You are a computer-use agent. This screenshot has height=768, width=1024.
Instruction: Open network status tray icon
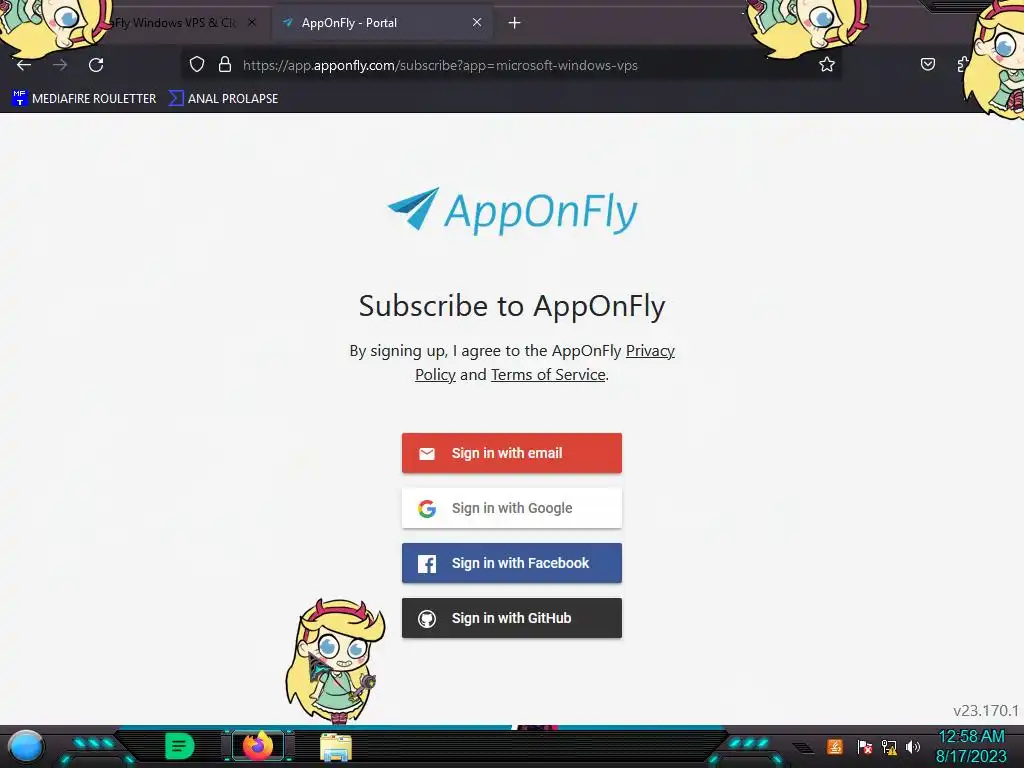889,746
